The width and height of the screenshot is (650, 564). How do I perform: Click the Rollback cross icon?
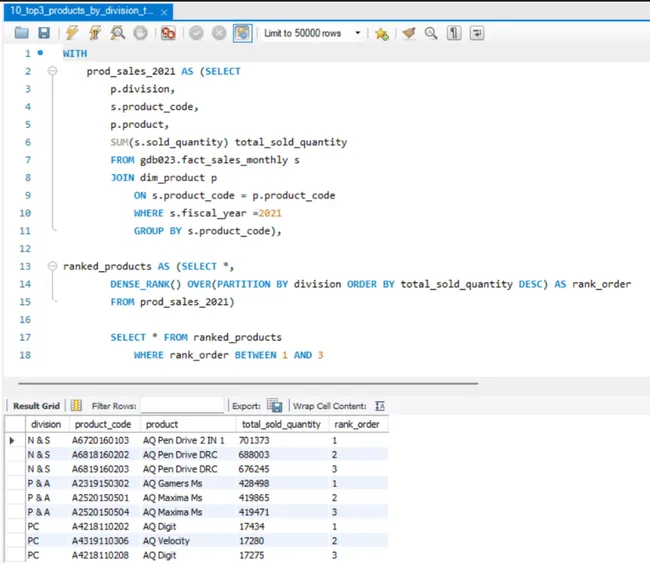(x=219, y=33)
